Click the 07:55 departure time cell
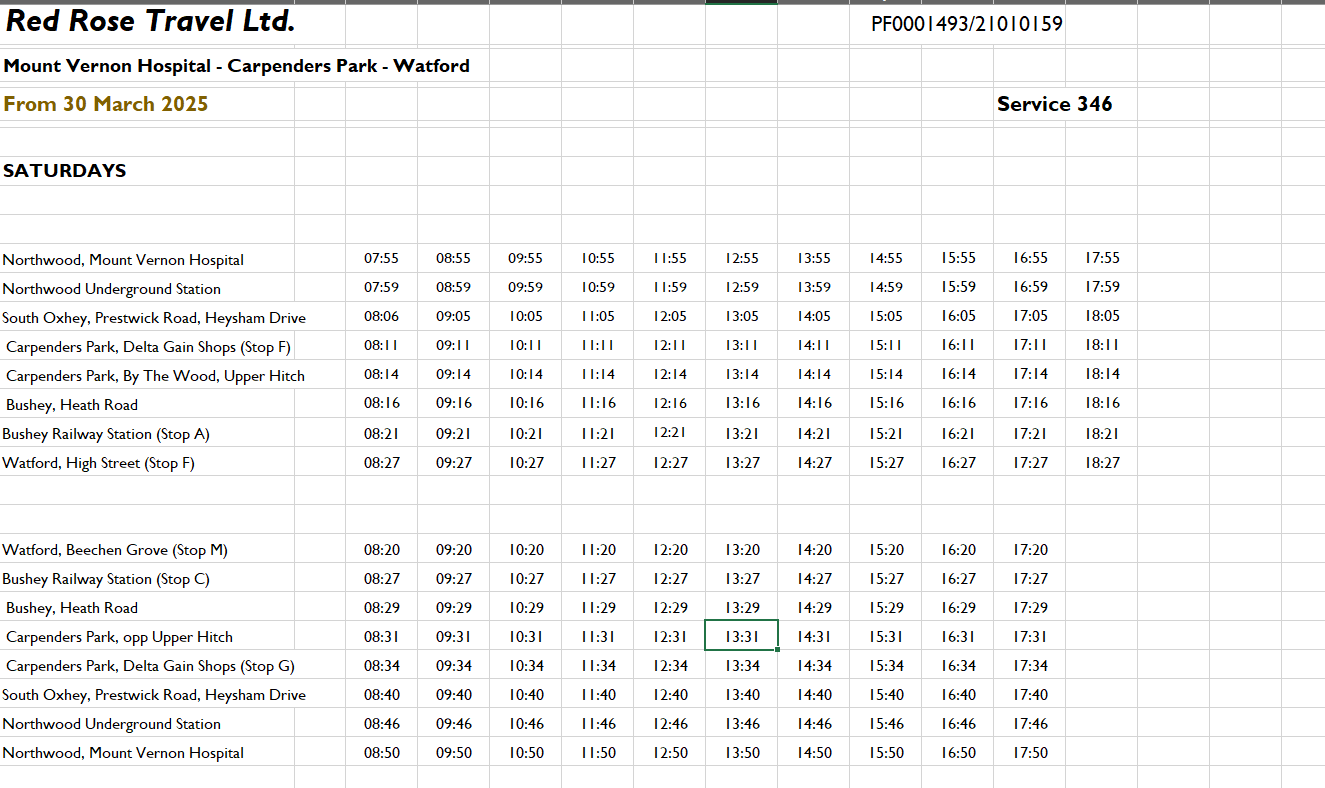Image resolution: width=1325 pixels, height=788 pixels. pyautogui.click(x=381, y=258)
